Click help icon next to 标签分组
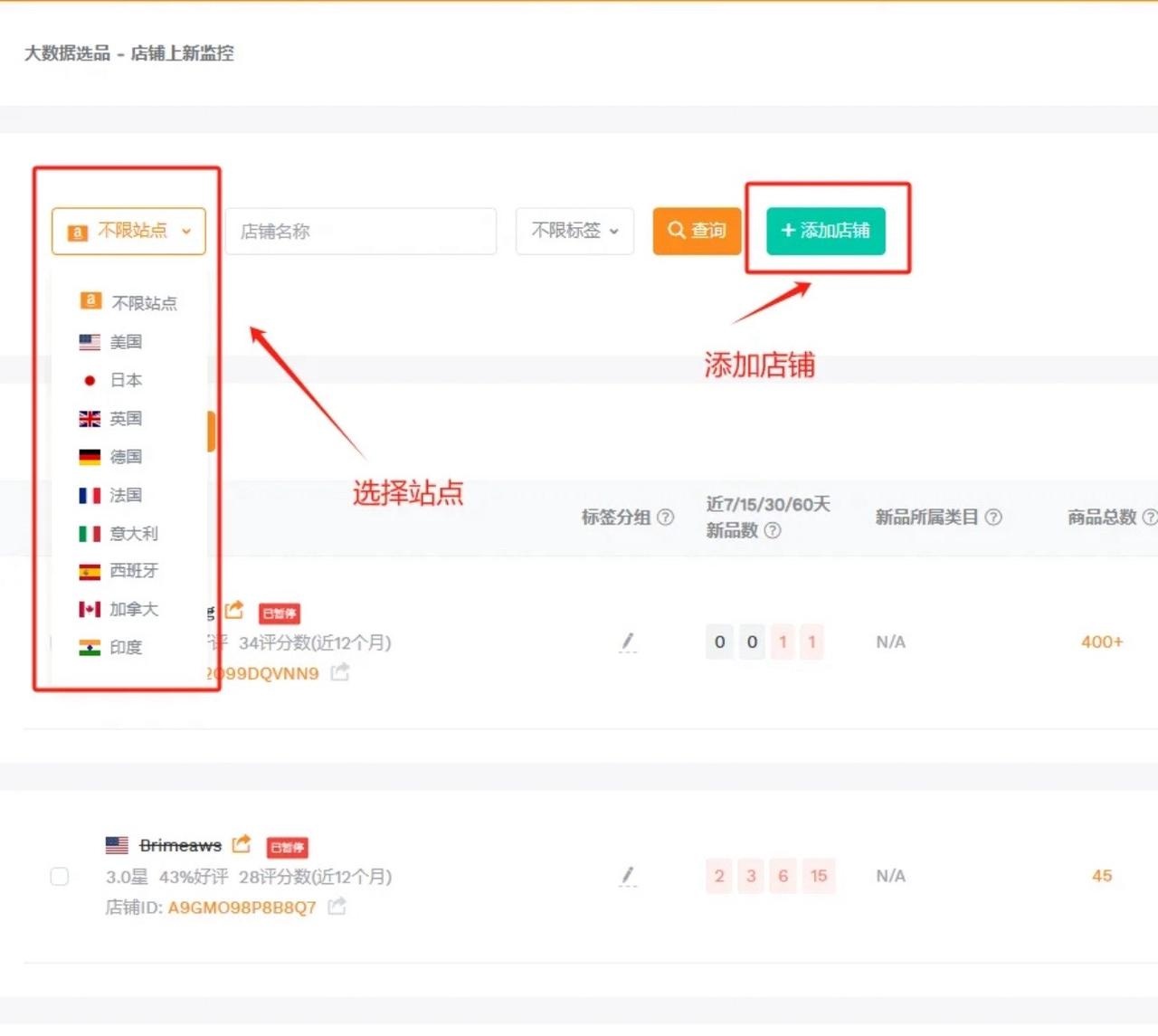 [665, 517]
